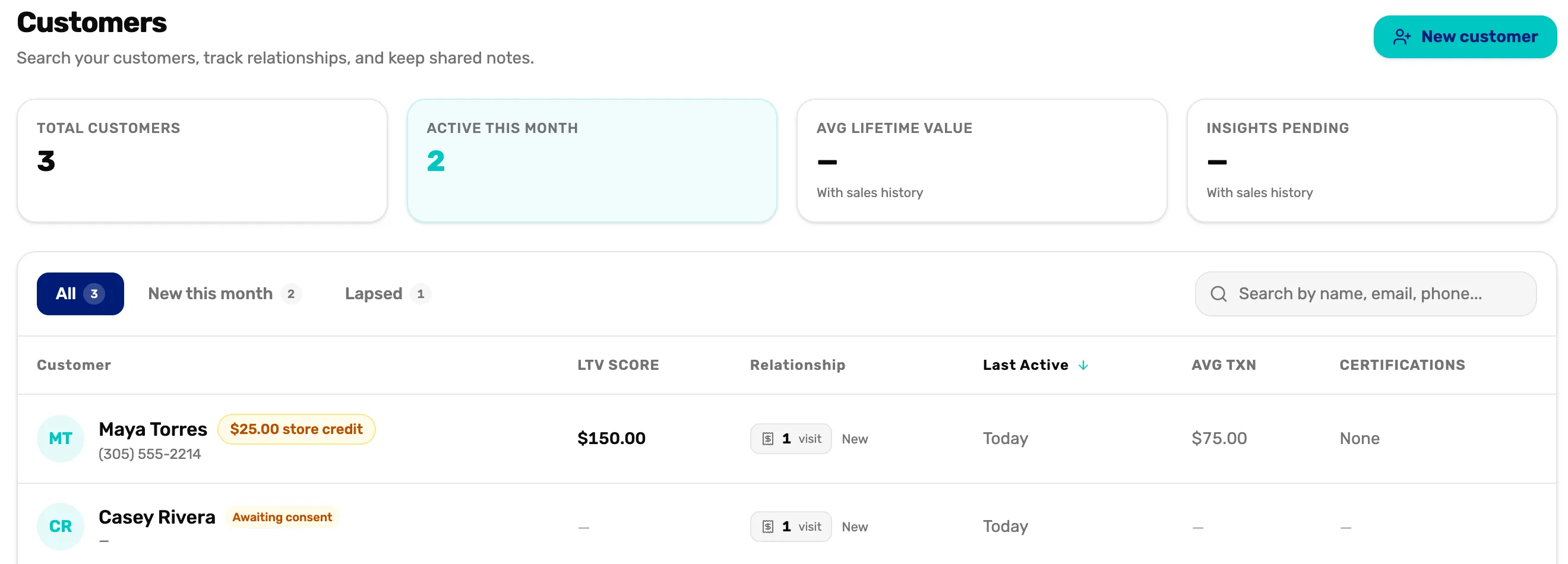
Task: Sort by AVG TXN column
Action: (x=1224, y=365)
